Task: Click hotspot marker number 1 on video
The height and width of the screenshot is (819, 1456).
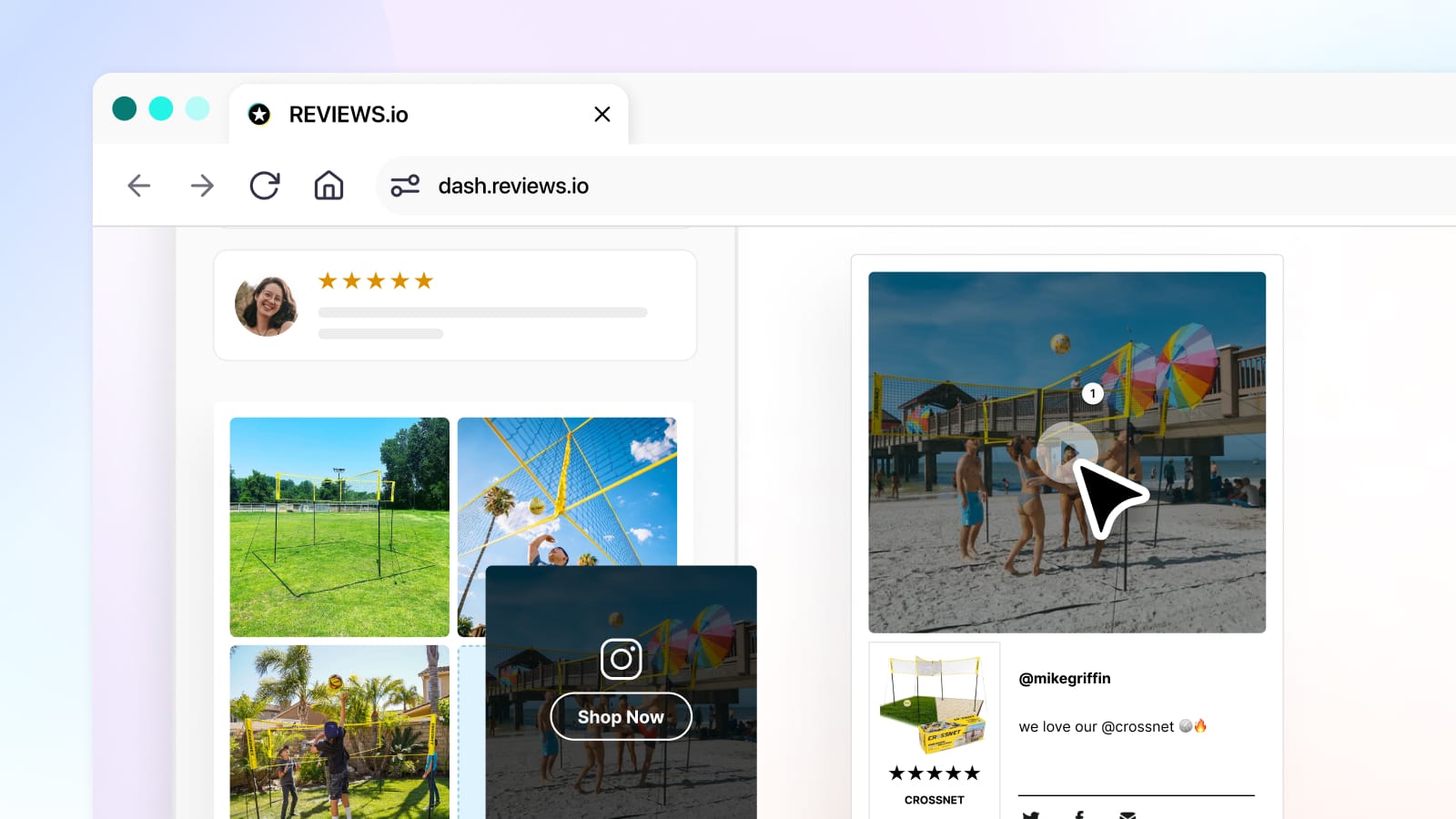Action: tap(1092, 394)
